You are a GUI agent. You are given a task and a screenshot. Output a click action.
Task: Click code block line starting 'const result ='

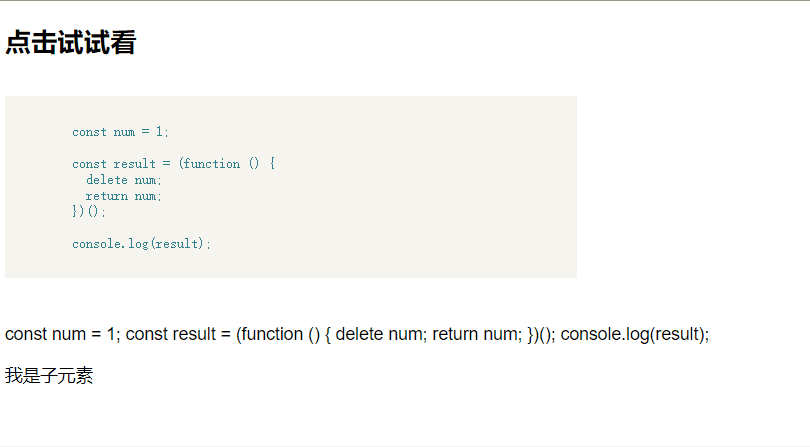[x=174, y=164]
